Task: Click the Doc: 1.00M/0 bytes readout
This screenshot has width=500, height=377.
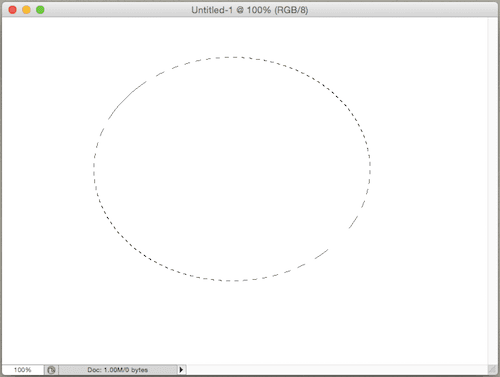Action: click(x=118, y=370)
